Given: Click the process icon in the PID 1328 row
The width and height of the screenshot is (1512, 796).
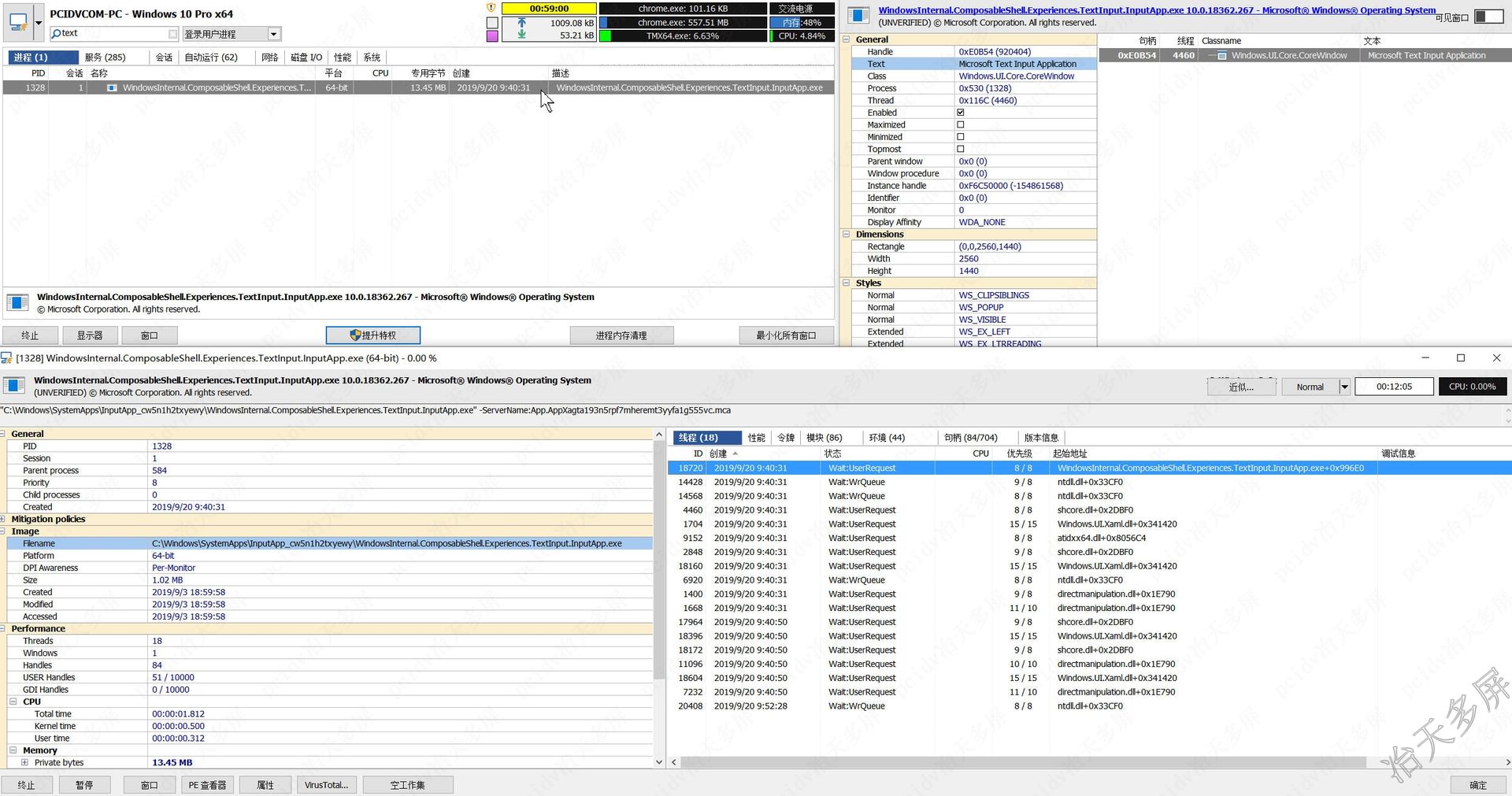Looking at the screenshot, I should point(112,88).
